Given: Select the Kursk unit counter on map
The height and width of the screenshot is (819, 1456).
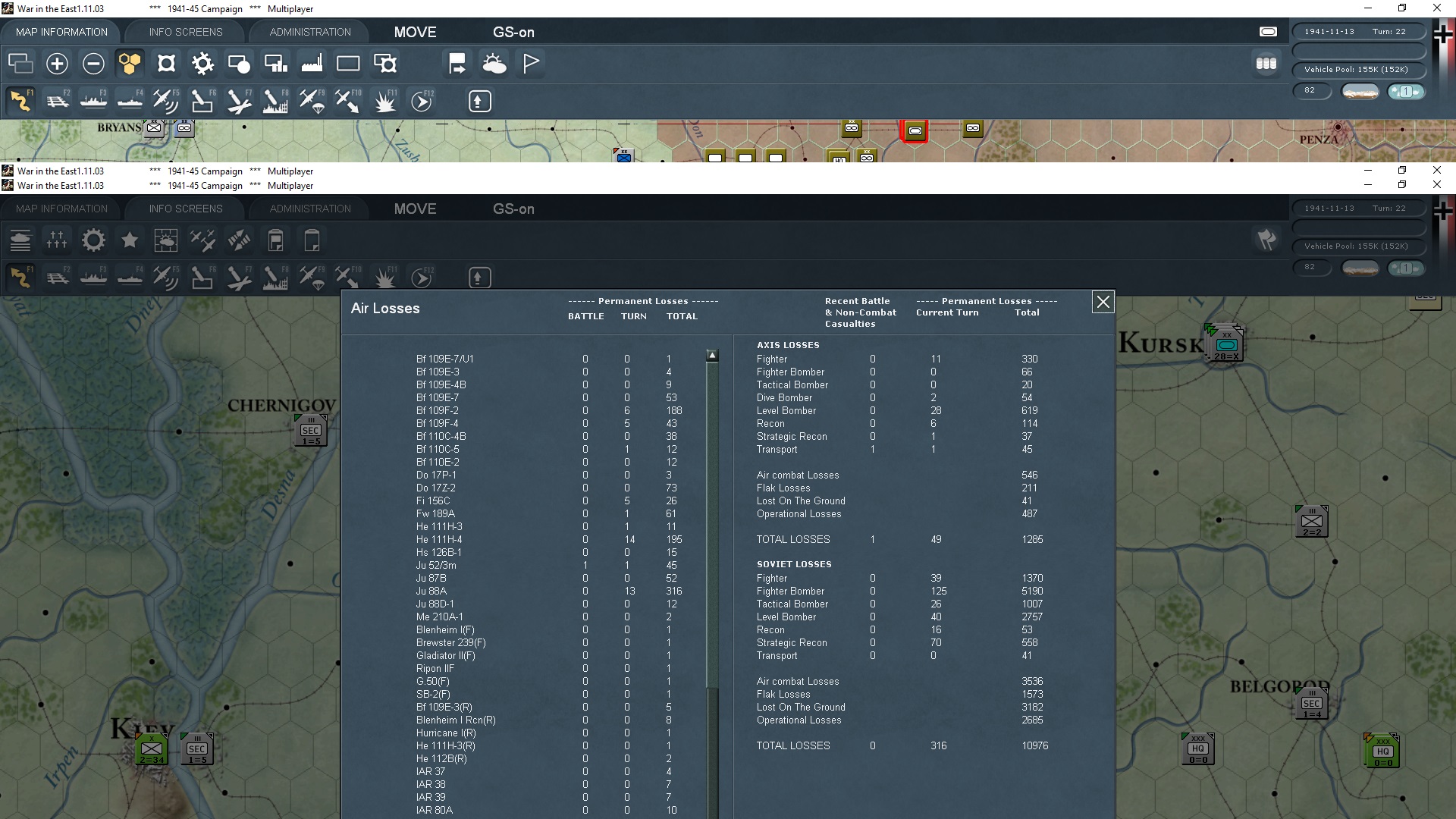Looking at the screenshot, I should tap(1225, 345).
